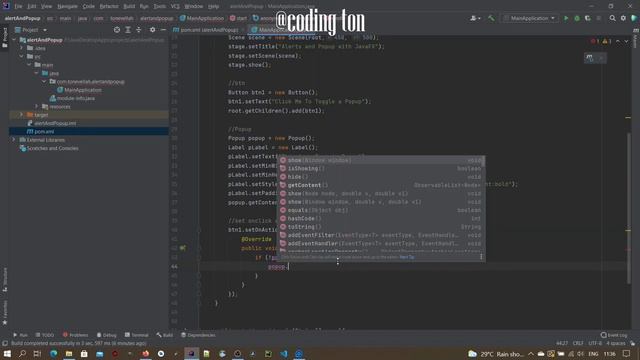The image size is (640, 360).
Task: Open completion popup options three-dot icon
Action: click(481, 257)
